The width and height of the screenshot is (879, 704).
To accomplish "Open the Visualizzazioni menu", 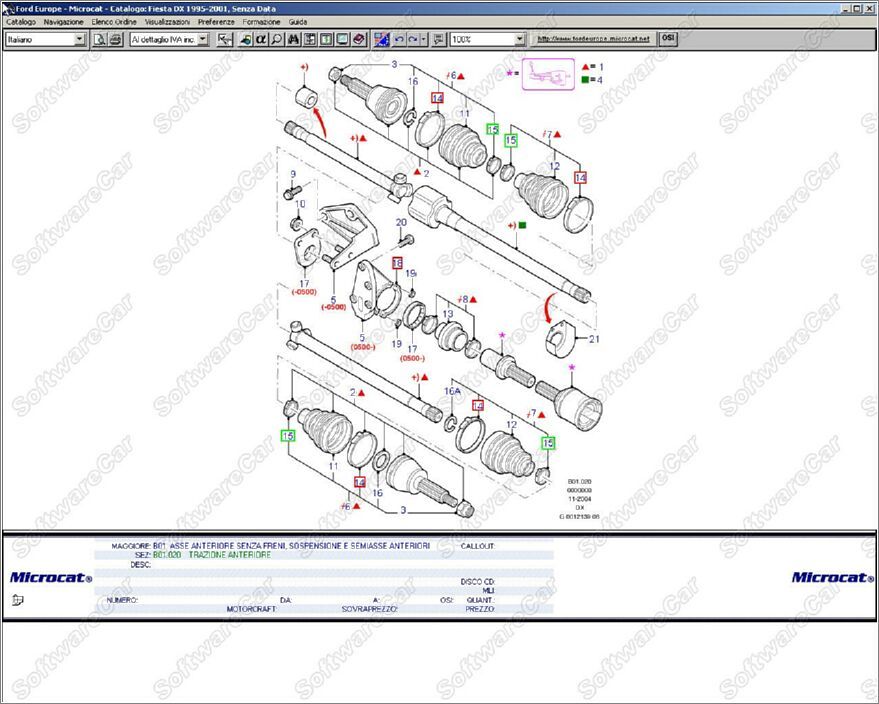I will pos(167,21).
